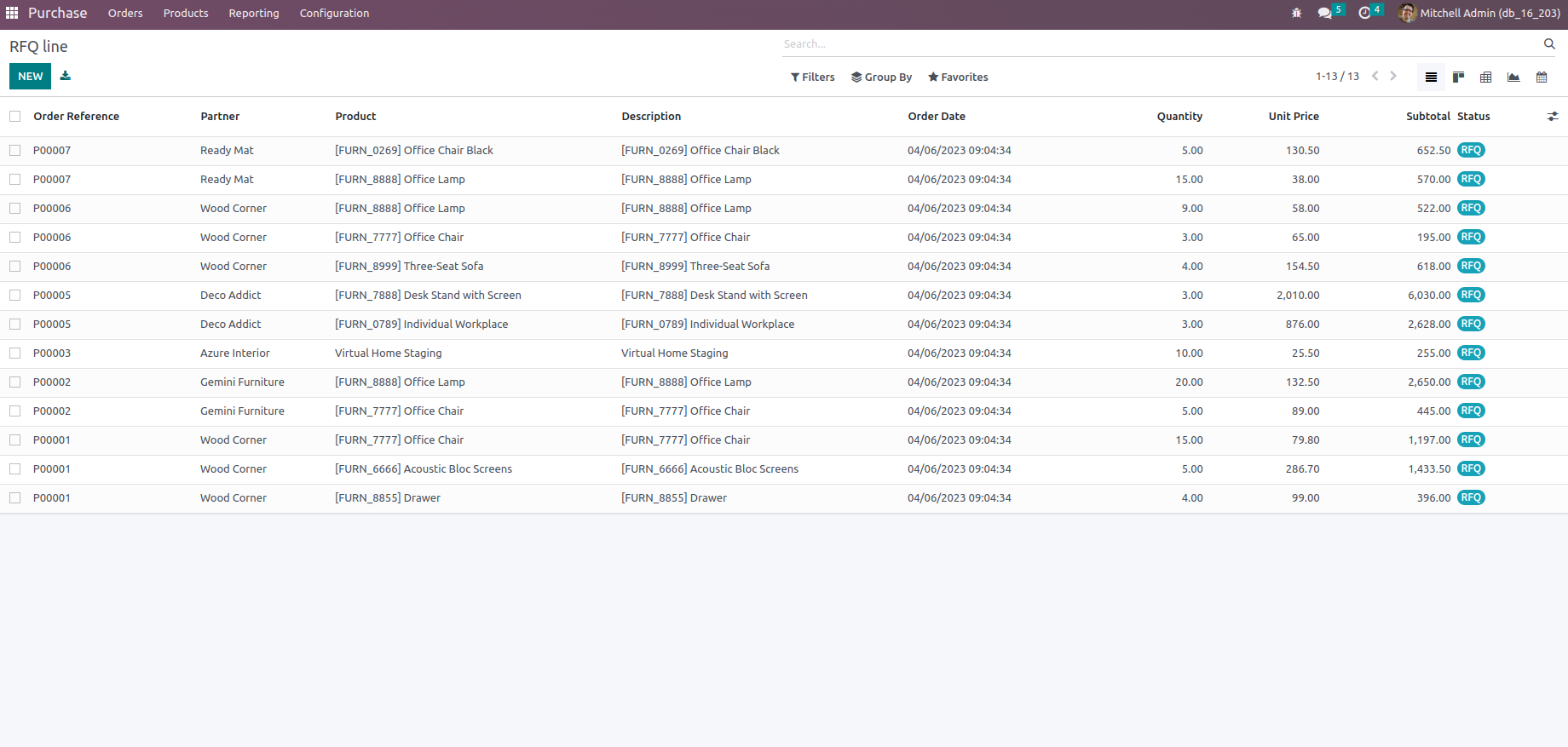The height and width of the screenshot is (747, 1568).
Task: Click RFQ badge on Three-Seat Sofa row
Action: [x=1471, y=266]
